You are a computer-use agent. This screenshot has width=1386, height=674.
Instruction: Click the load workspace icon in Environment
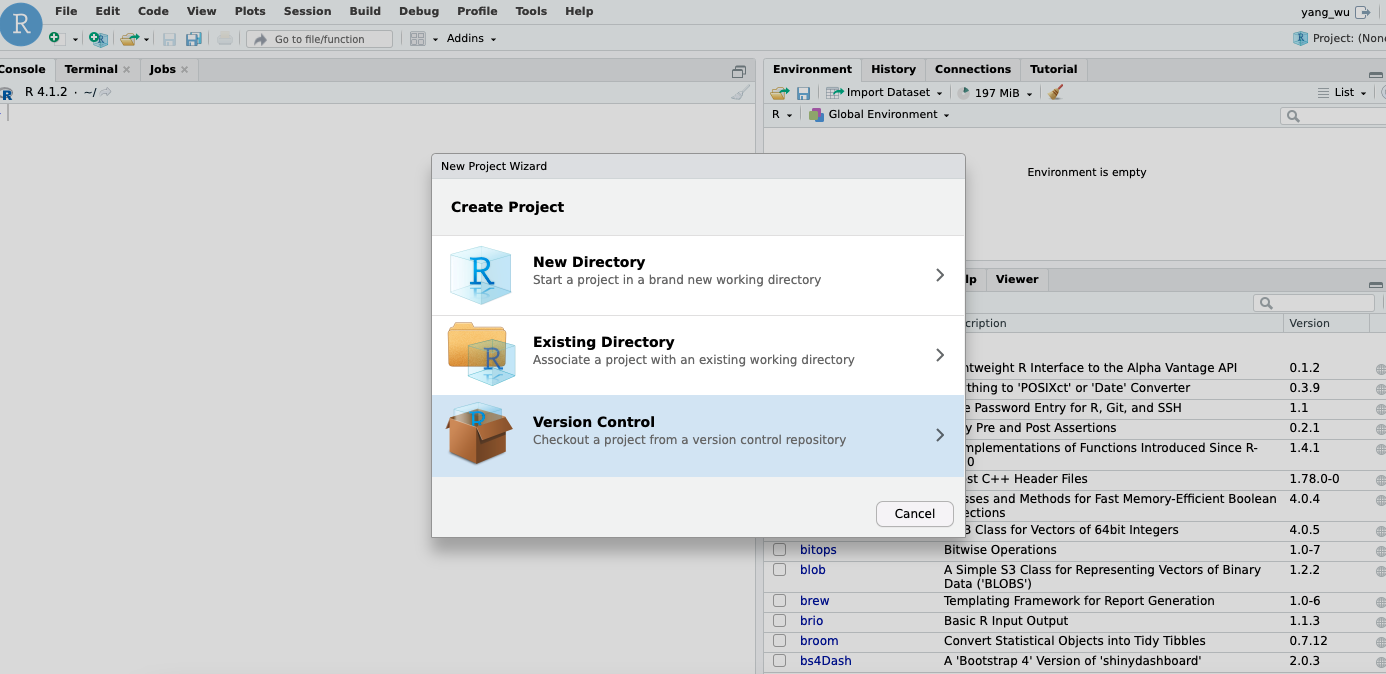coord(780,92)
